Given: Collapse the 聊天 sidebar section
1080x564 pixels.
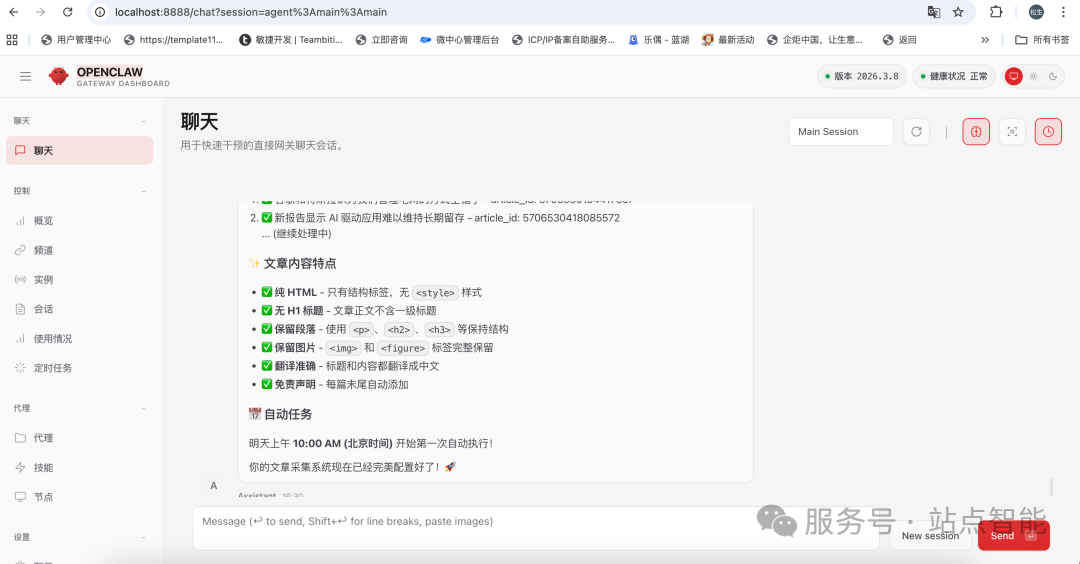Looking at the screenshot, I should click(143, 121).
